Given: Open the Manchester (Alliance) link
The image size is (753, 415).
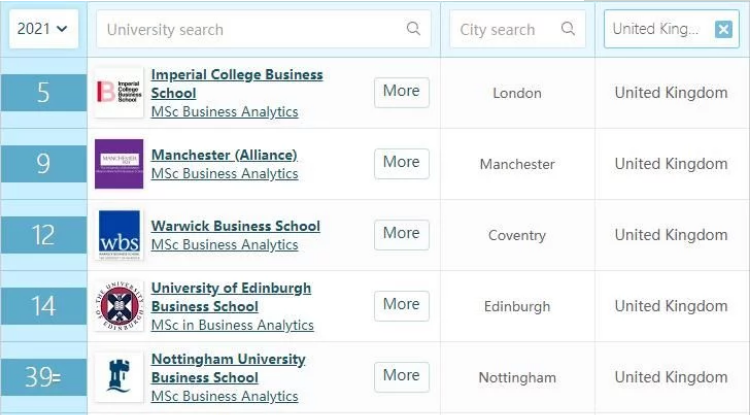Looking at the screenshot, I should 224,155.
